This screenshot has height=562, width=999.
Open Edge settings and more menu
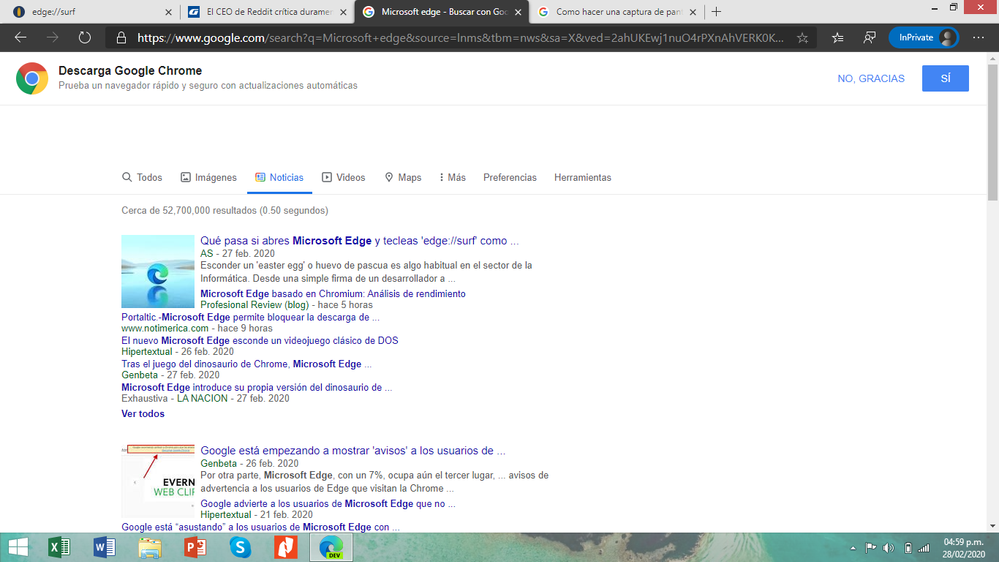tap(979, 38)
